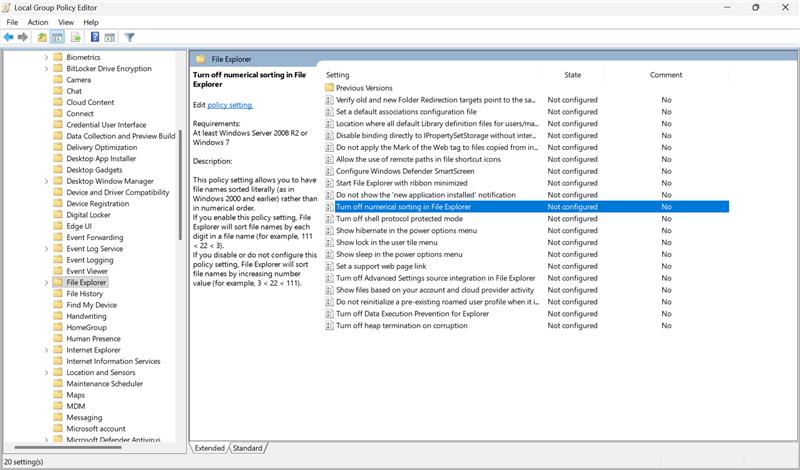Click the icon for Turn off heap termination on corruption
Viewport: 800px width, 470px height.
click(329, 326)
